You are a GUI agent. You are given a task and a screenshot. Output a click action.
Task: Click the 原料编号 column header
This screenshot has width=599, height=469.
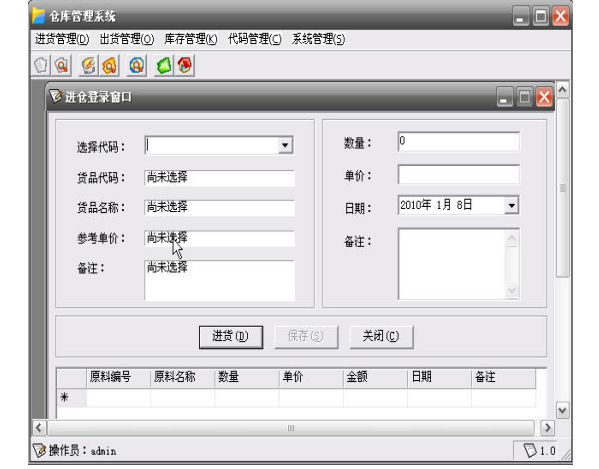[118, 378]
